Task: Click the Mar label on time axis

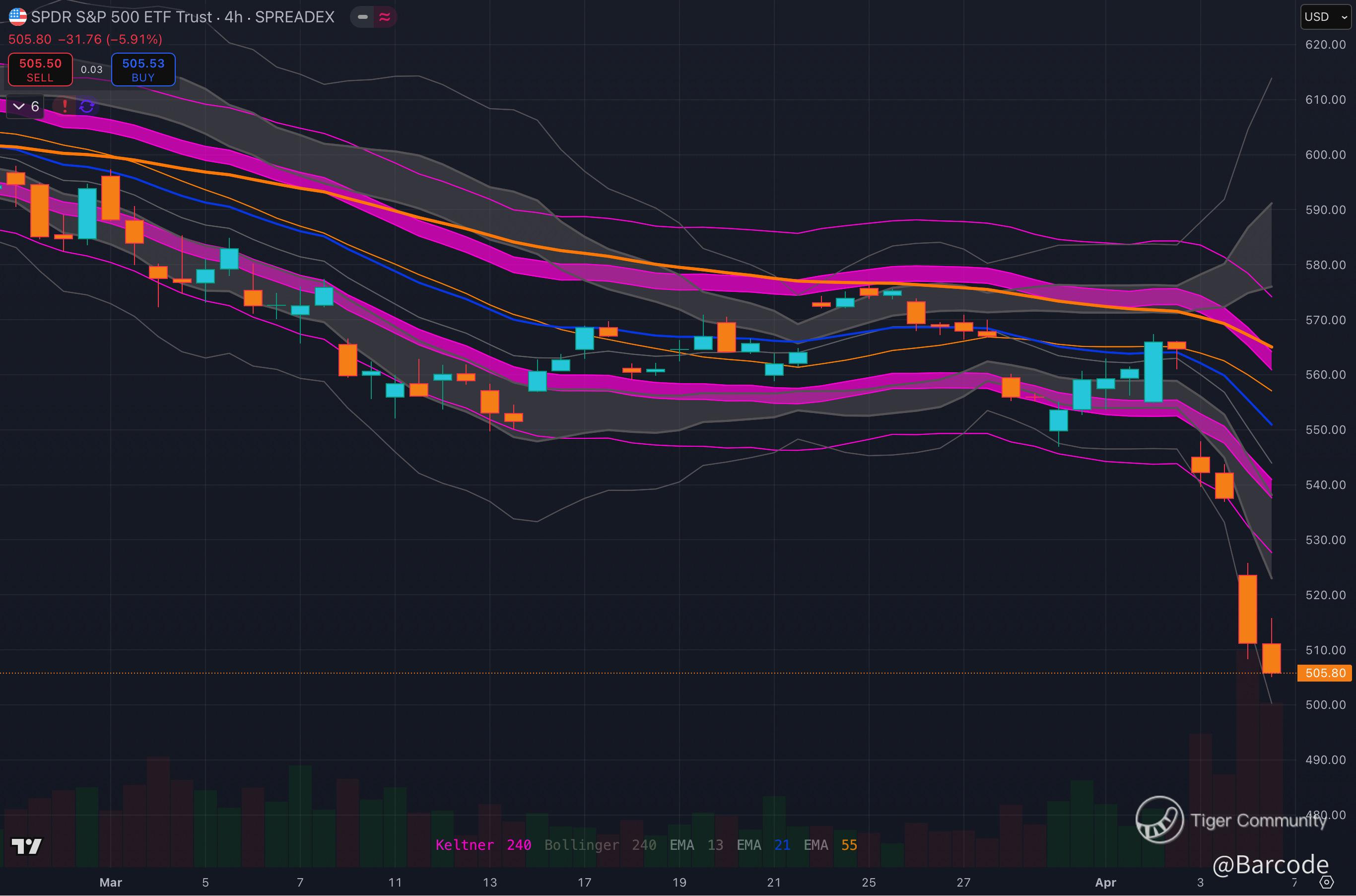Action: tap(110, 882)
